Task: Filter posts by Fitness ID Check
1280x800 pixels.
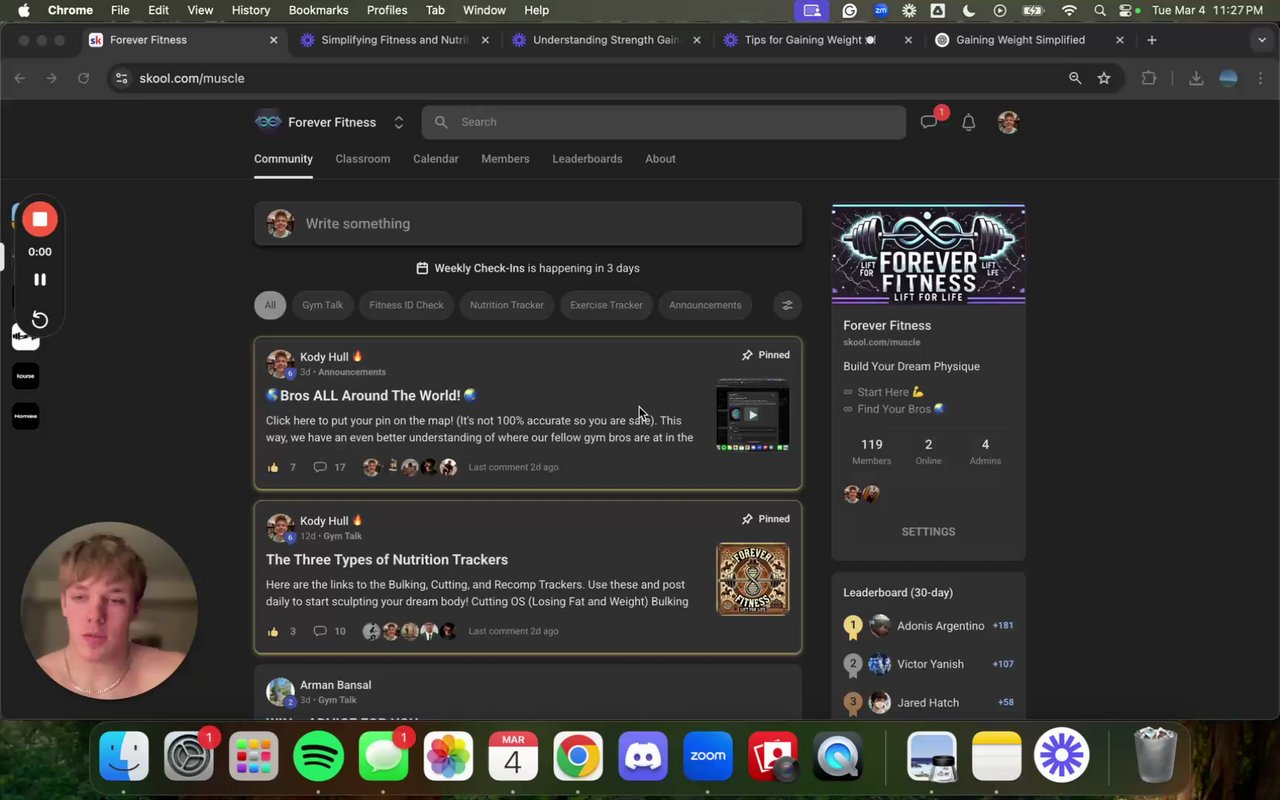Action: 406,305
